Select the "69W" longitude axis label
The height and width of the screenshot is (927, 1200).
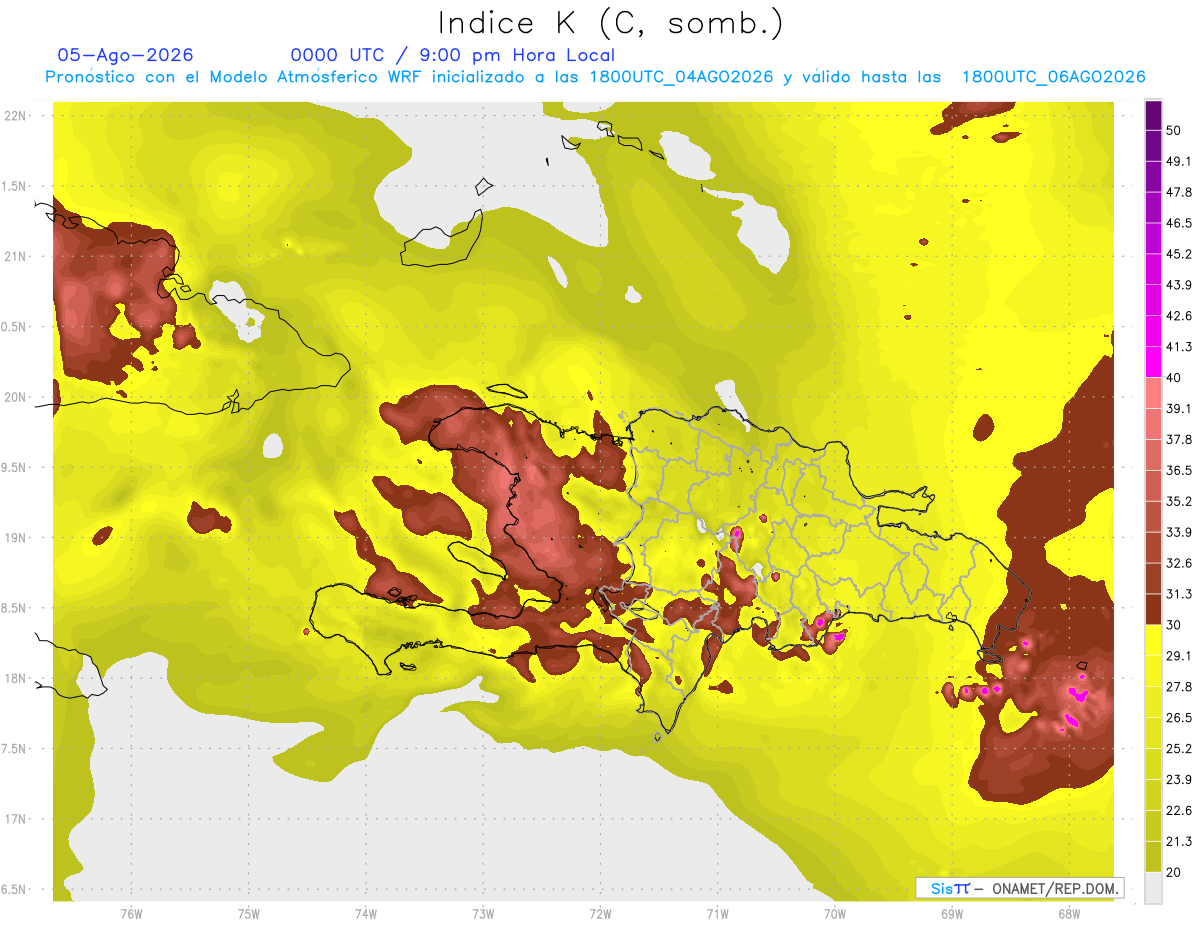(952, 914)
